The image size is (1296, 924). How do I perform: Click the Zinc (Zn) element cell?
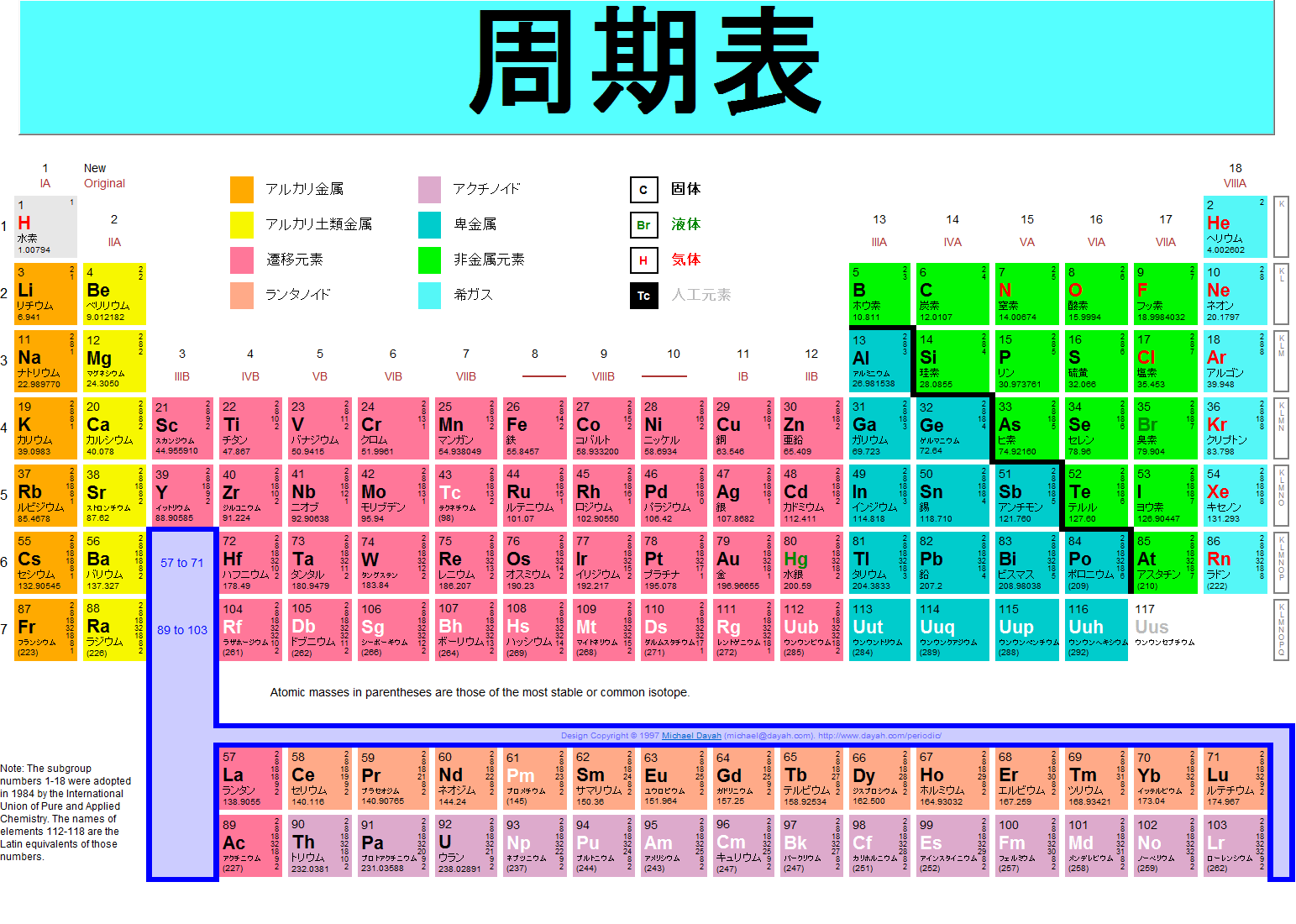[811, 428]
